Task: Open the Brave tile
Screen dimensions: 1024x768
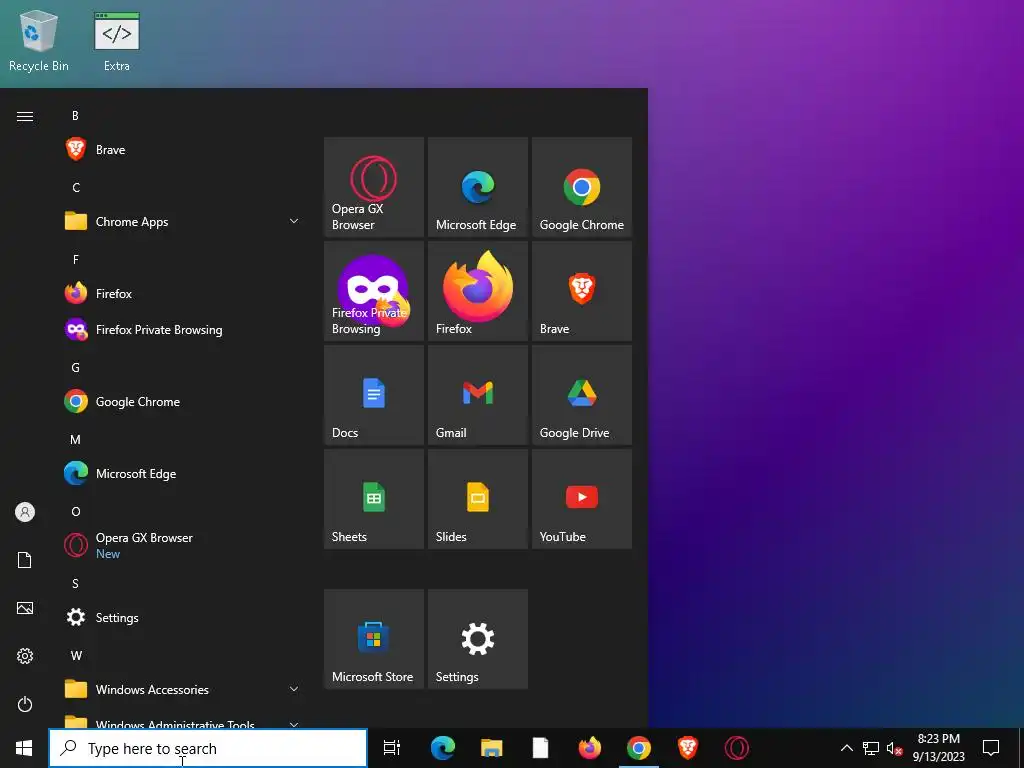Action: point(582,291)
